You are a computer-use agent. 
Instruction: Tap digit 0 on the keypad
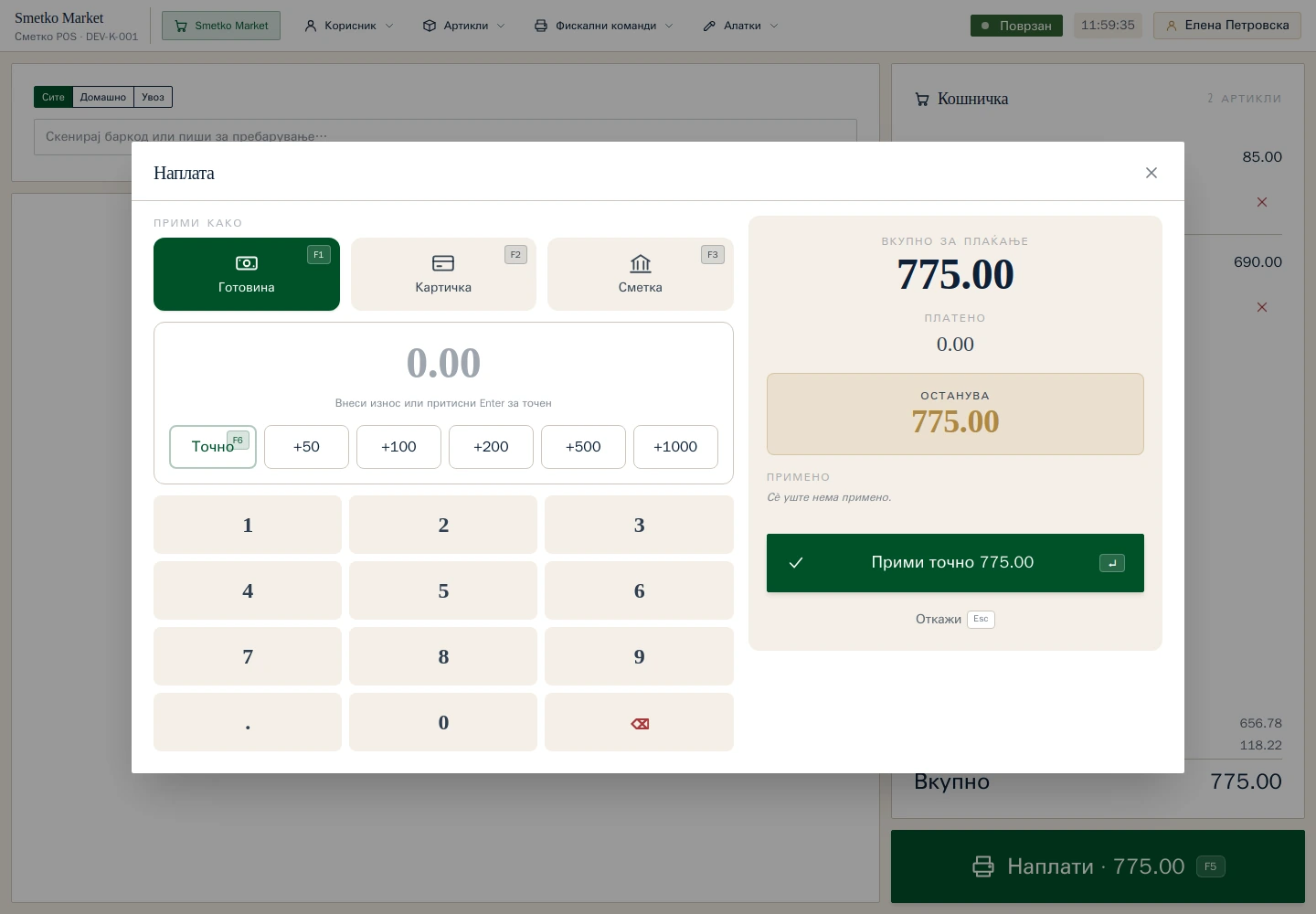pos(443,722)
